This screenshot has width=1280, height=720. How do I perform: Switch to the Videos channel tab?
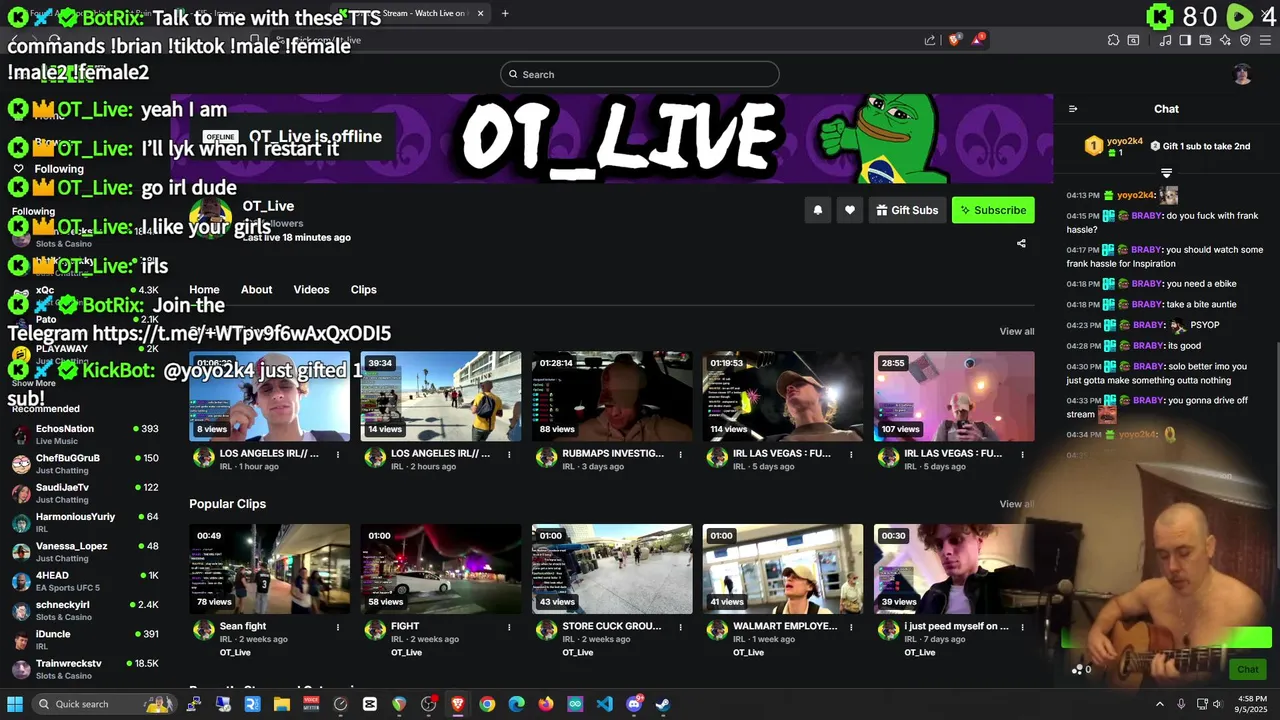click(311, 290)
